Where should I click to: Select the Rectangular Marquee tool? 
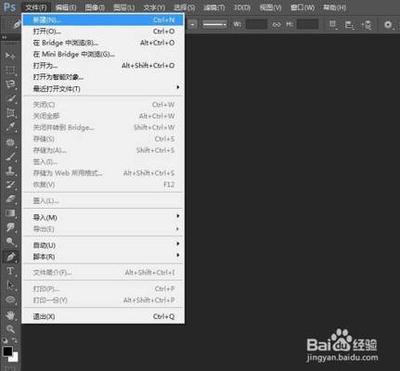click(x=10, y=70)
